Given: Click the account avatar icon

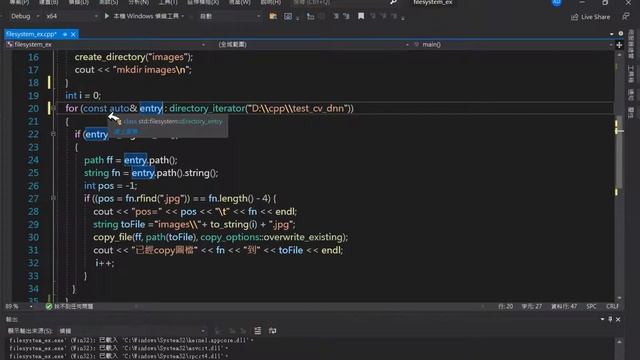Looking at the screenshot, I should click(557, 2).
